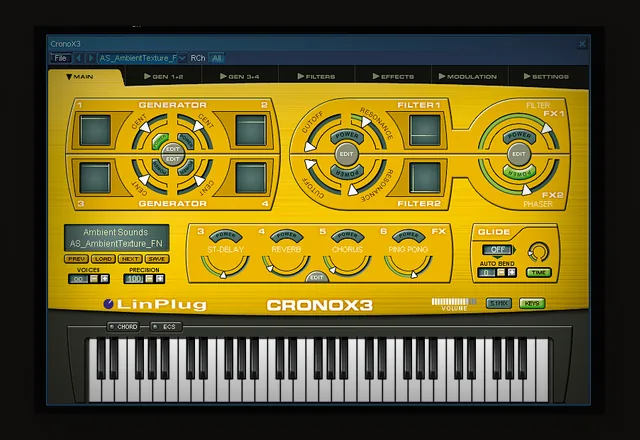
Task: Toggle Generator 2 POWER button
Action: pos(185,141)
